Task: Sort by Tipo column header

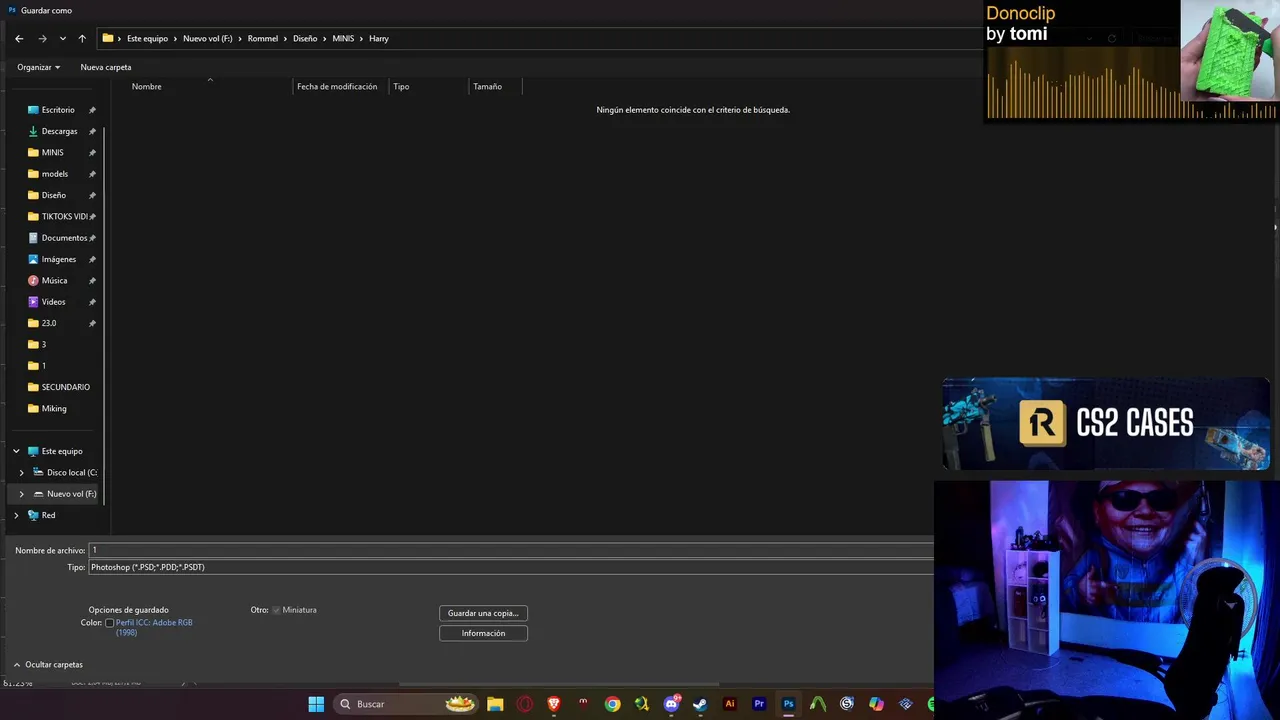Action: point(401,86)
